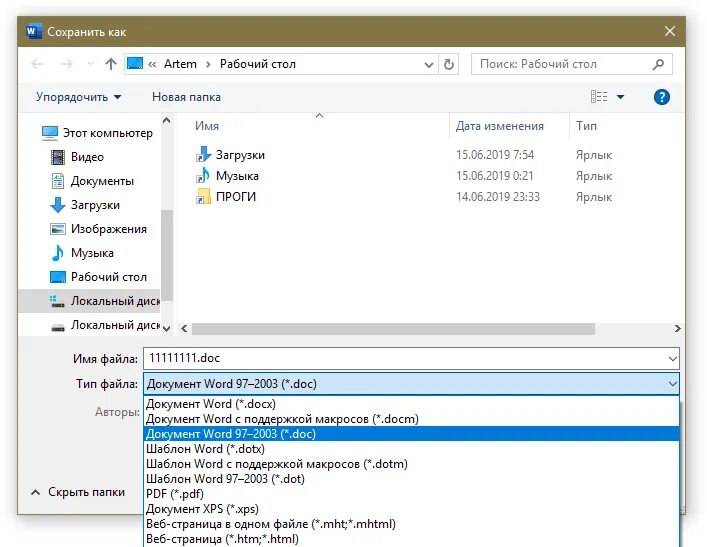
Task: Select Веб-страница в одном файле (*.mht;*.mhtml)
Action: (411, 524)
